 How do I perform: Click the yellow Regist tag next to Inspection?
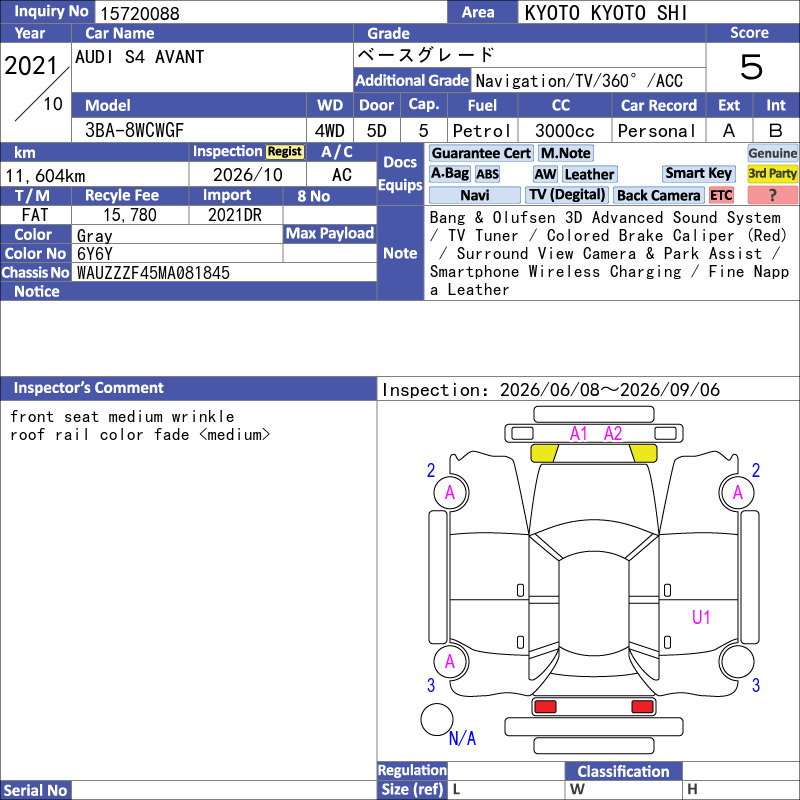pyautogui.click(x=285, y=152)
